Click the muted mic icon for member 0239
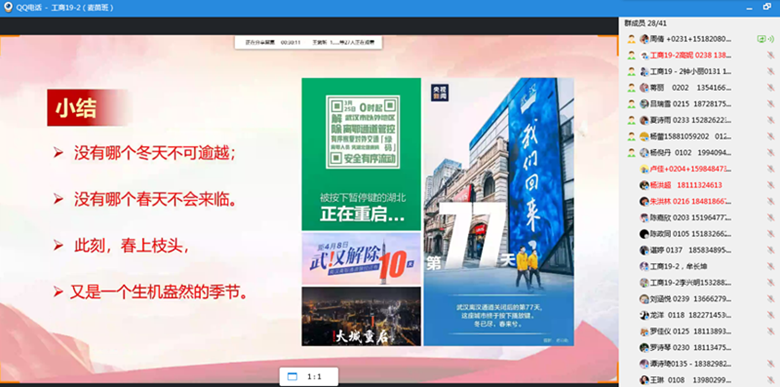780x387 pixels. click(771, 298)
